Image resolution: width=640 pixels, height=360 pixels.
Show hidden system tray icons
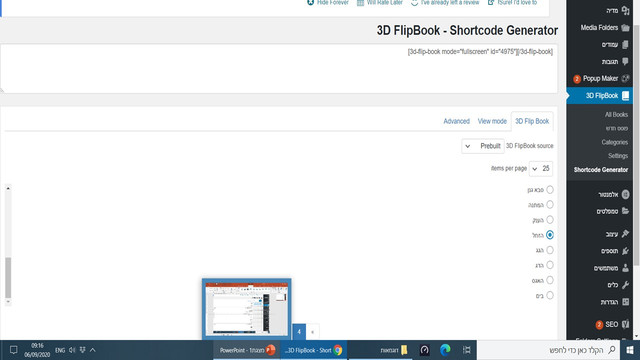pos(93,350)
